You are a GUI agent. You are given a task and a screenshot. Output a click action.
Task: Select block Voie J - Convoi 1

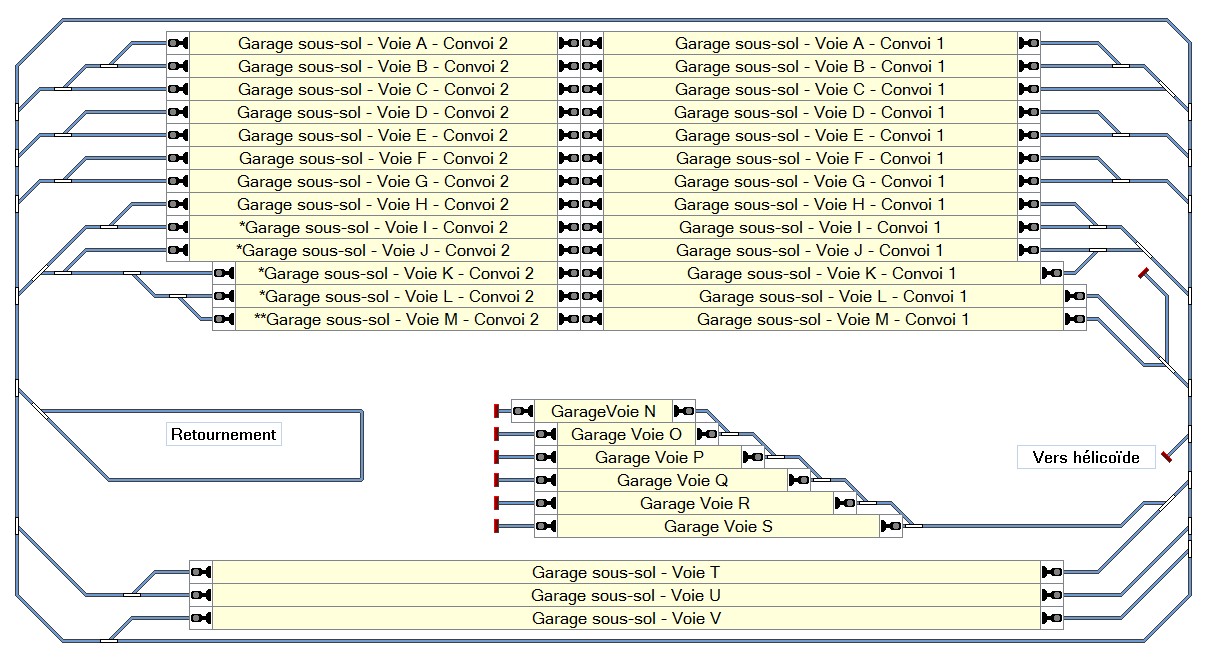tap(811, 250)
